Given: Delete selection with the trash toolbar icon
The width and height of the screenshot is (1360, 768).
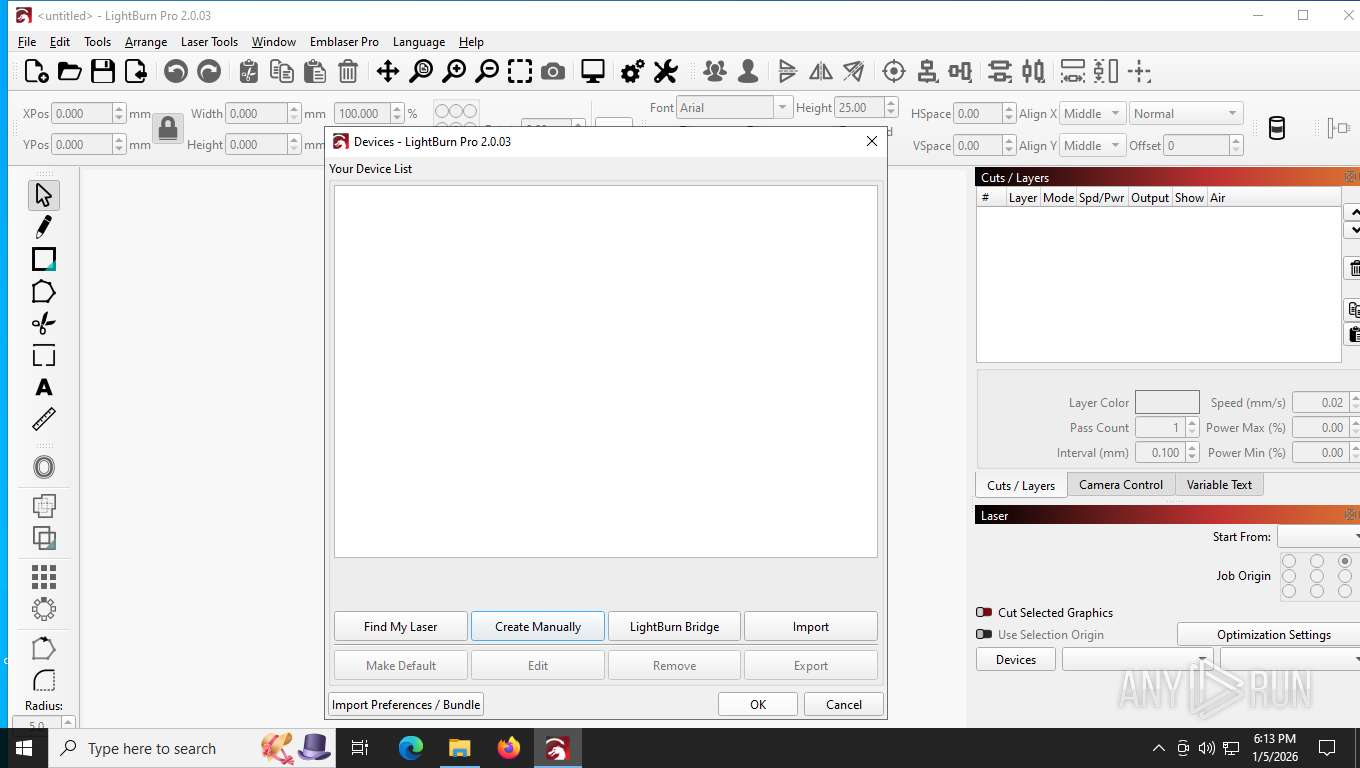Looking at the screenshot, I should (x=348, y=71).
